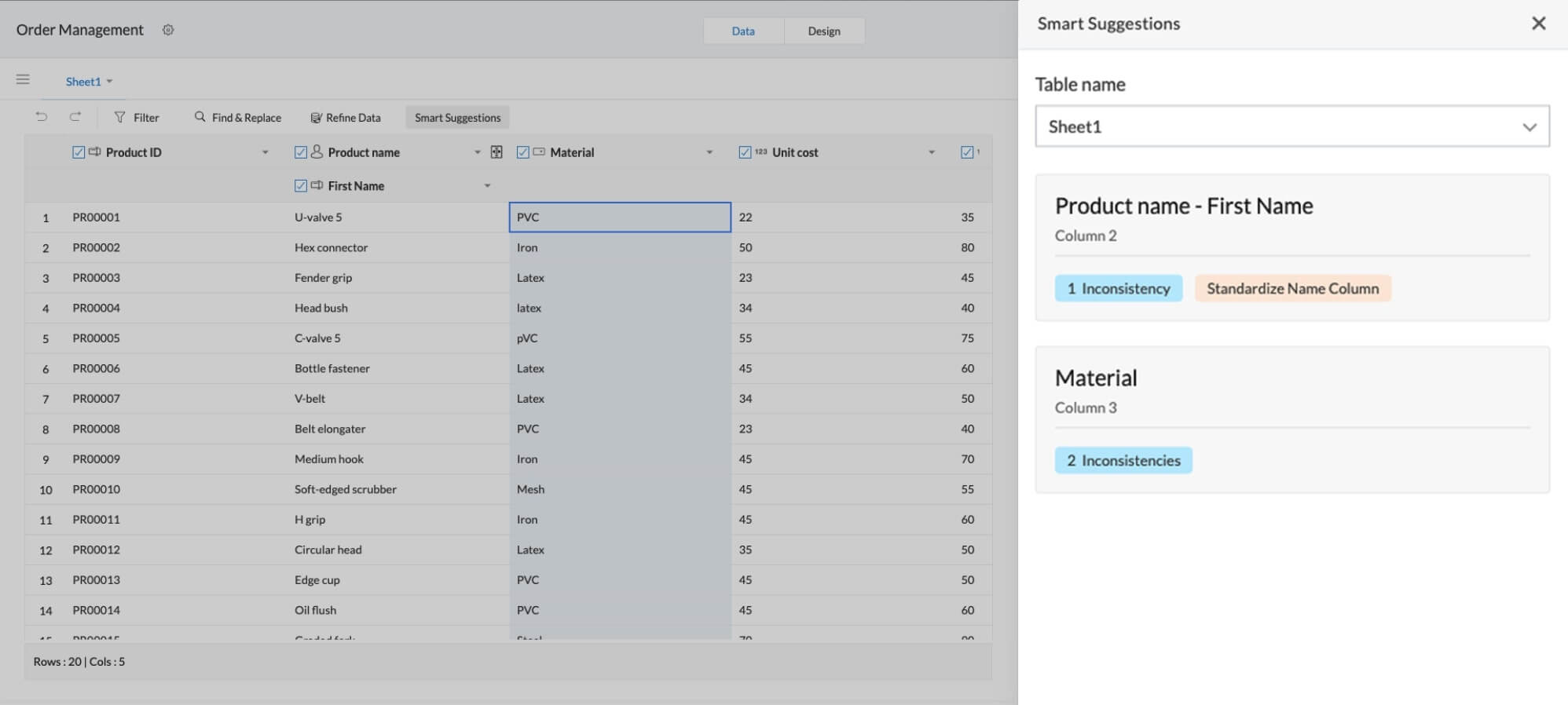The height and width of the screenshot is (705, 1568).
Task: Click the expand icon beside Product name
Action: tap(496, 152)
